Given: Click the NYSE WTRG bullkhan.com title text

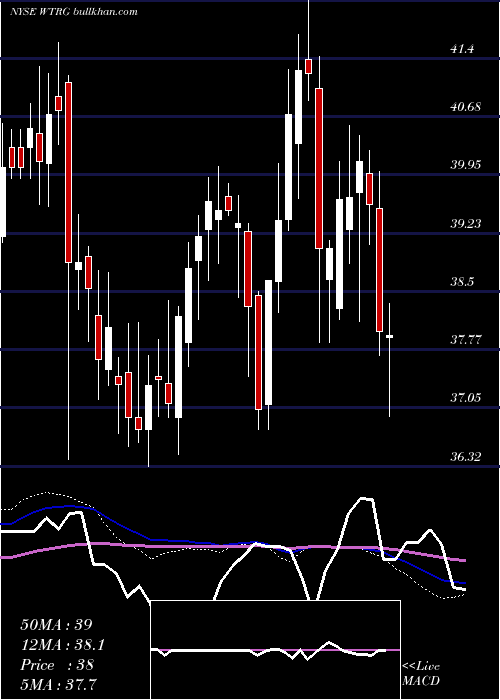Looking at the screenshot, I should 74,12.
